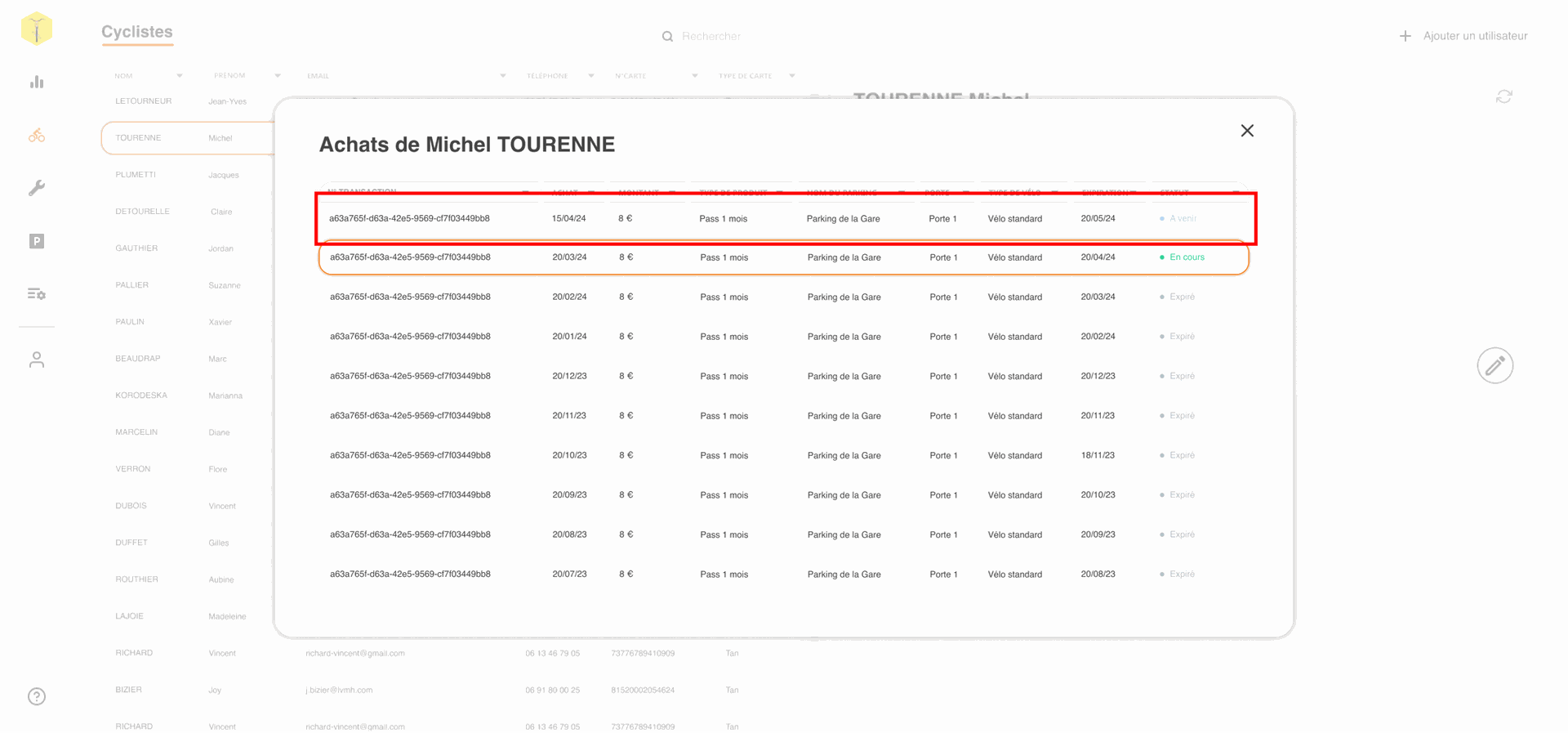Click the round pencil edit button
This screenshot has height=733, width=1568.
1495,365
